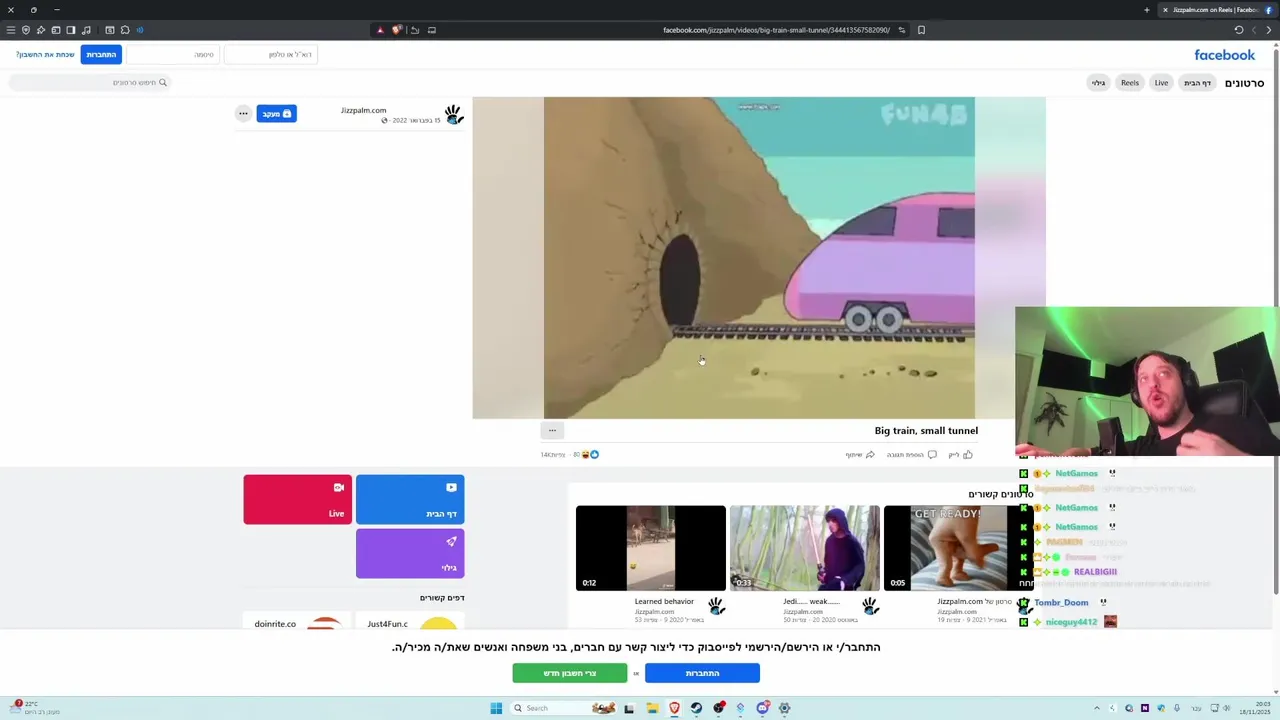Select the Jizzpalm.com on Reels browser tab
This screenshot has width=1280, height=720.
click(x=1218, y=10)
